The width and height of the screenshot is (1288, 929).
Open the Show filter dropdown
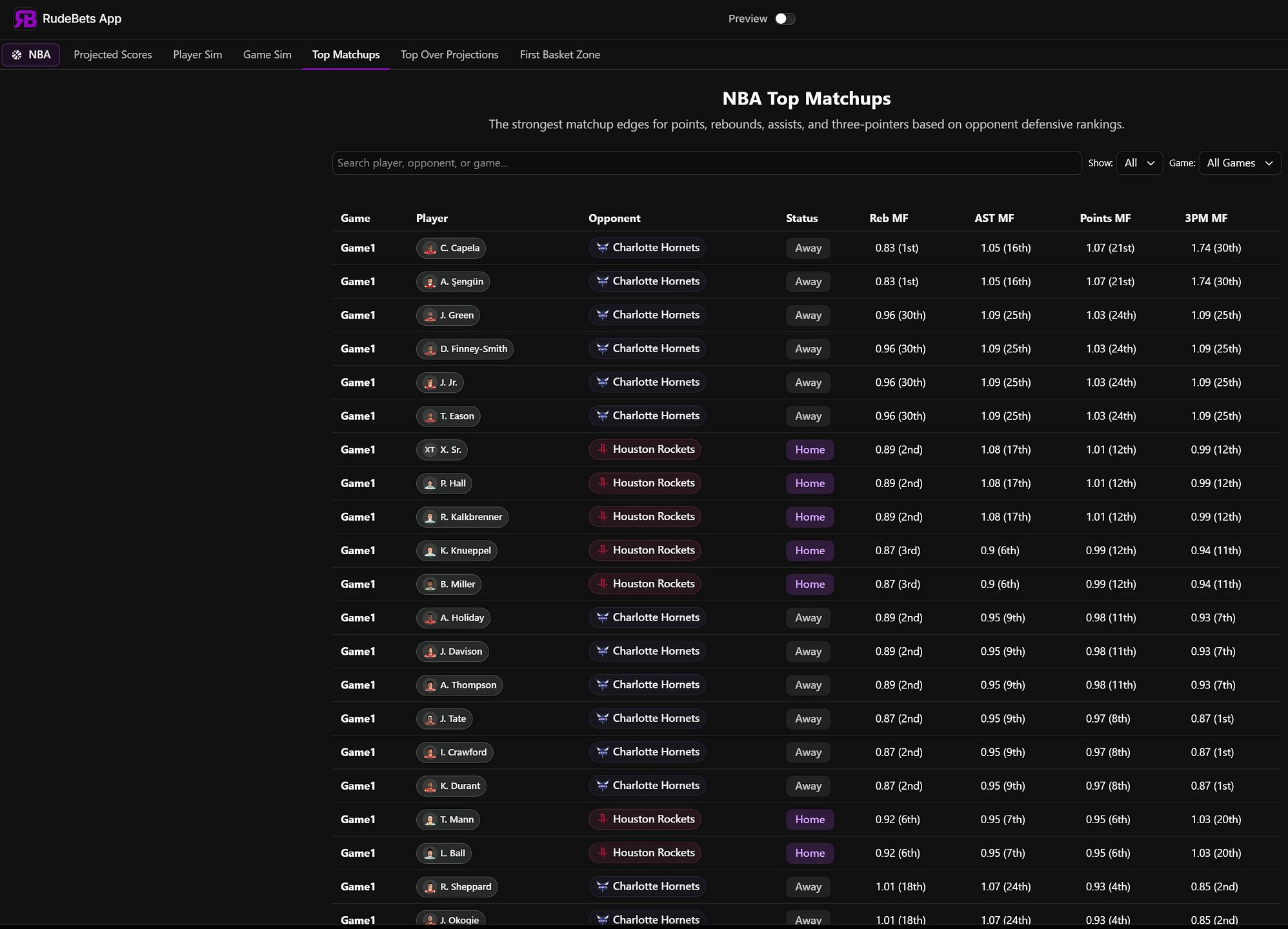[1140, 163]
